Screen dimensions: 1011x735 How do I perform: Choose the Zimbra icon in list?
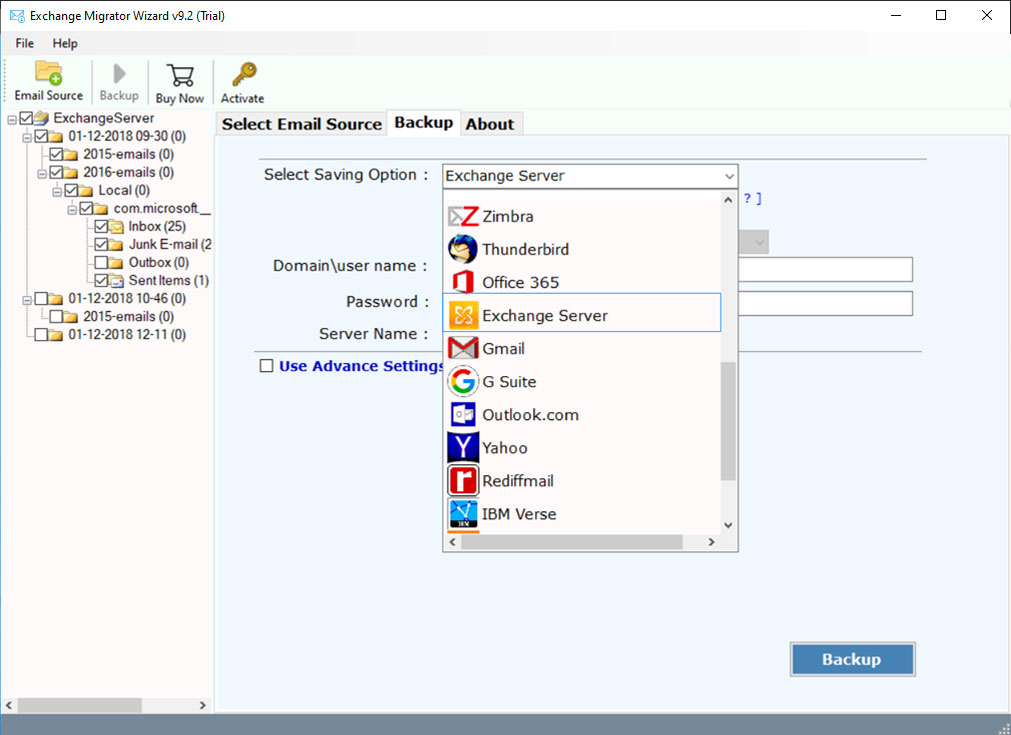(463, 216)
